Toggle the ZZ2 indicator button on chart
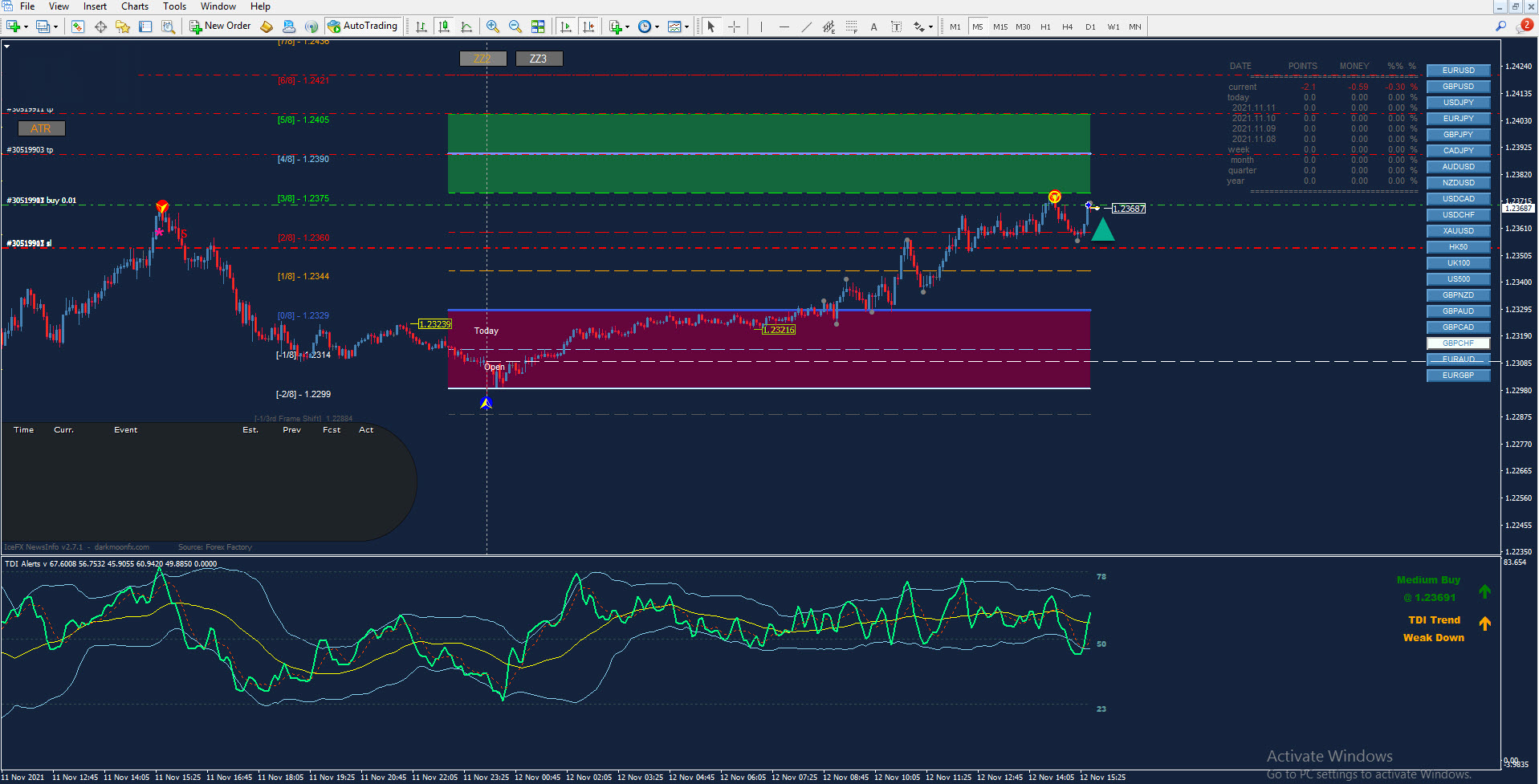The height and width of the screenshot is (784, 1539). [482, 59]
